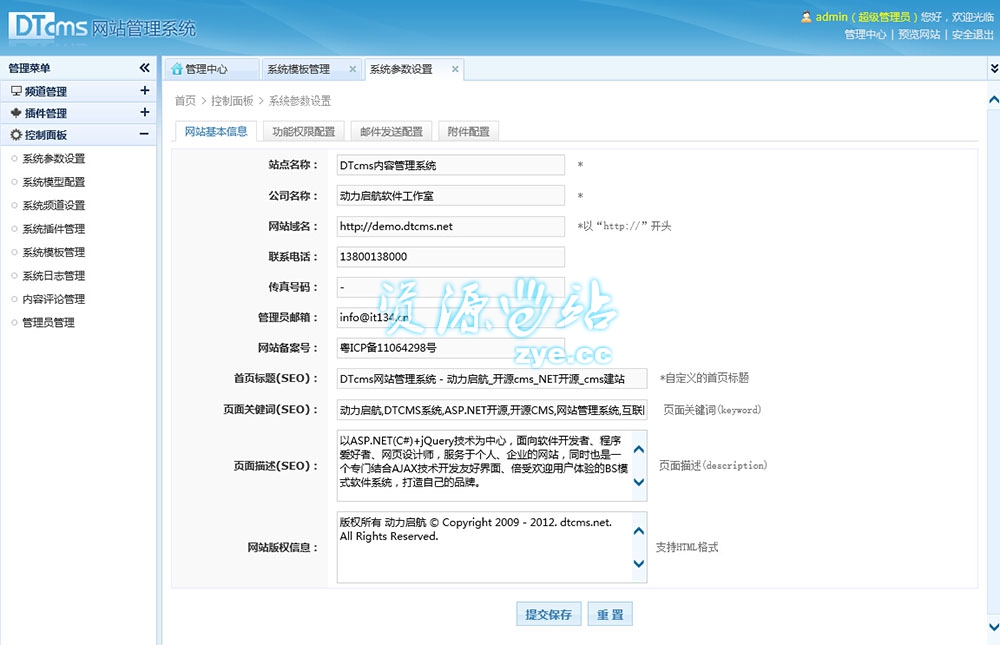Image resolution: width=1000 pixels, height=645 pixels.
Task: Open 安全退出 link in header
Action: [972, 34]
